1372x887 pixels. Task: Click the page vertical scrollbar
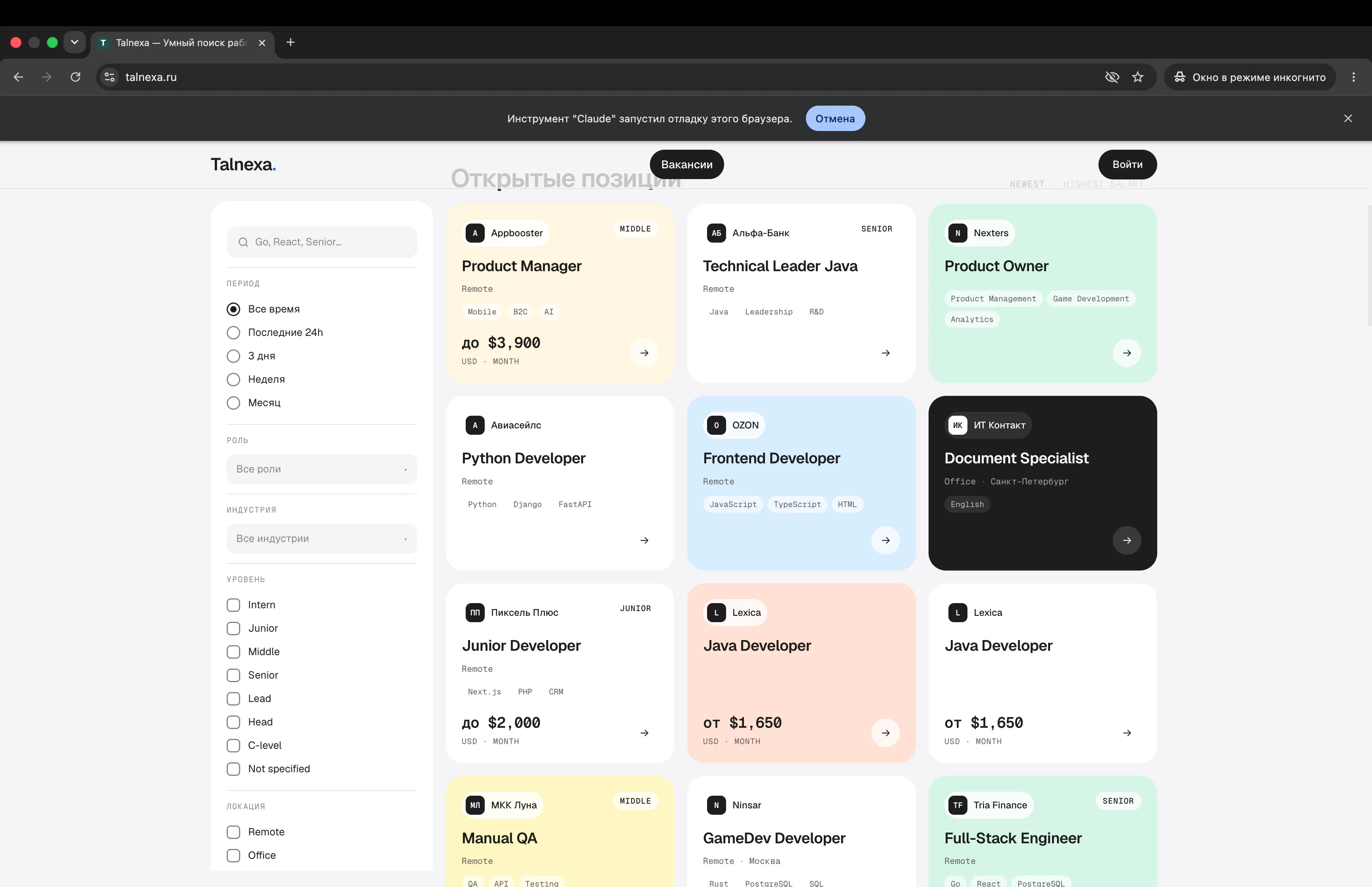pos(1369,265)
